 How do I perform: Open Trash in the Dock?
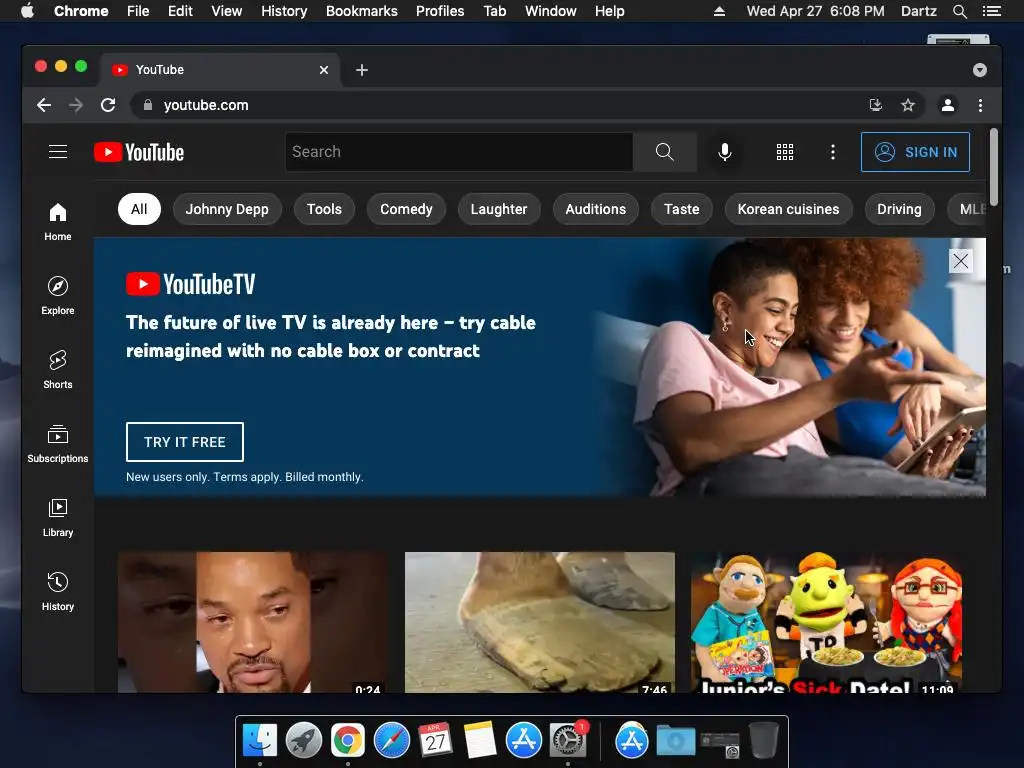(763, 741)
